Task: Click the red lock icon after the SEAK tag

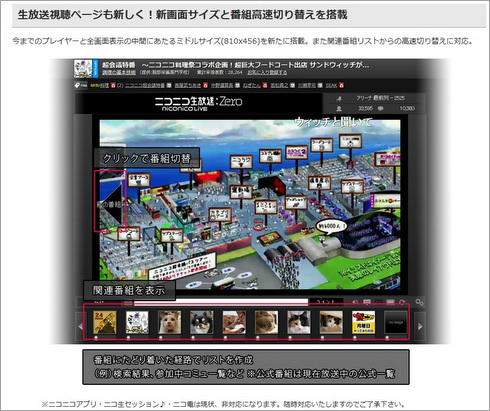Action: click(x=341, y=85)
